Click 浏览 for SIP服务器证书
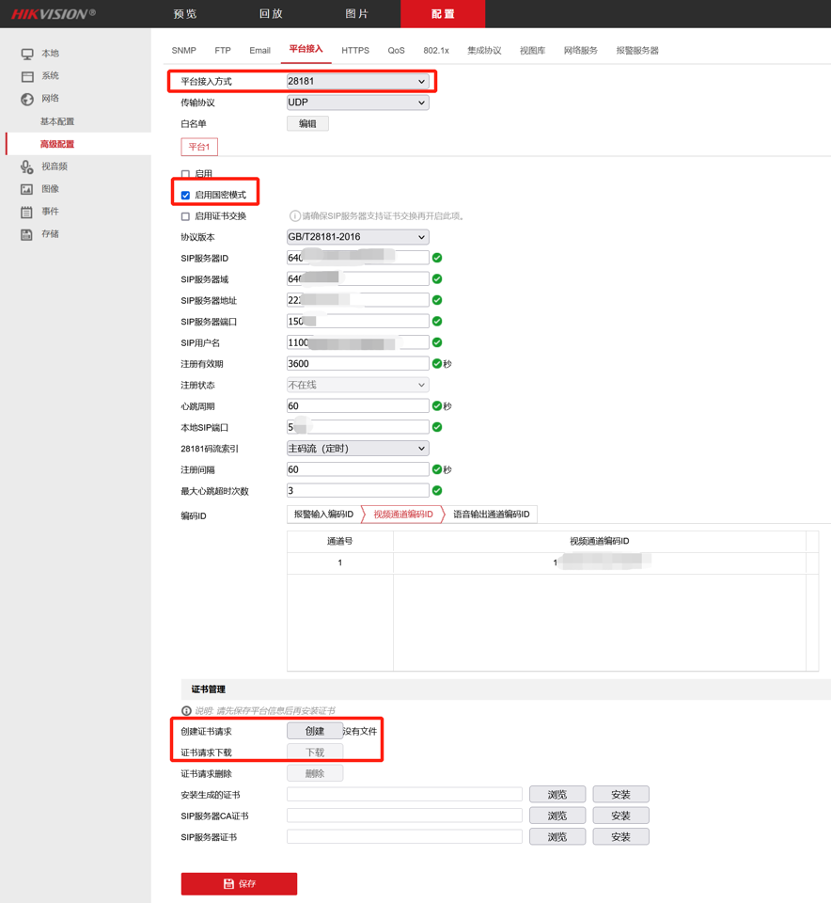The width and height of the screenshot is (832, 904). 558,837
